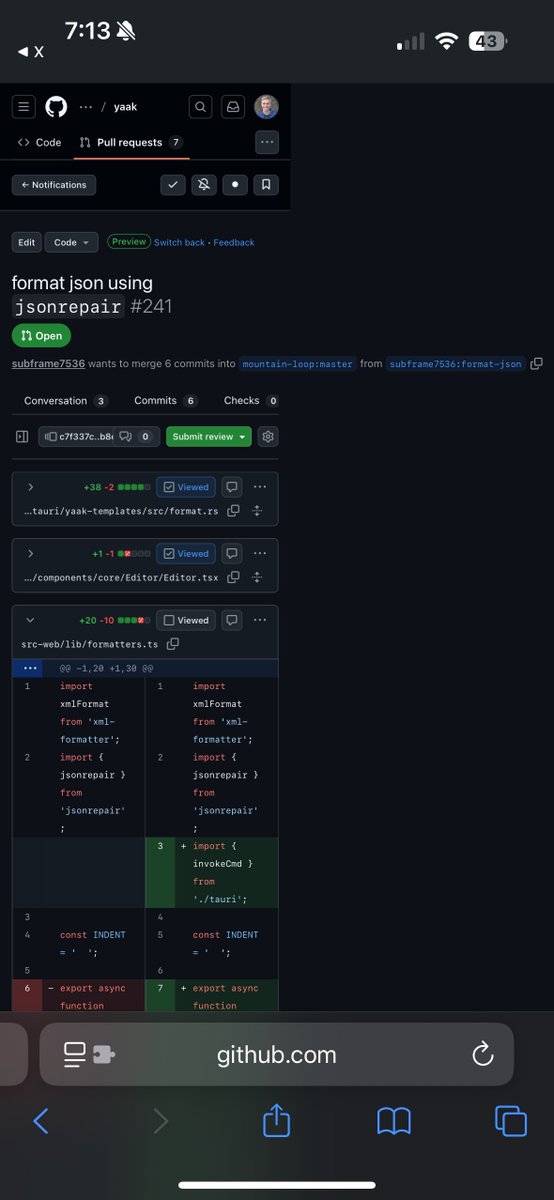This screenshot has width=554, height=1200.
Task: Comment on Editor.tsx file
Action: [x=231, y=553]
